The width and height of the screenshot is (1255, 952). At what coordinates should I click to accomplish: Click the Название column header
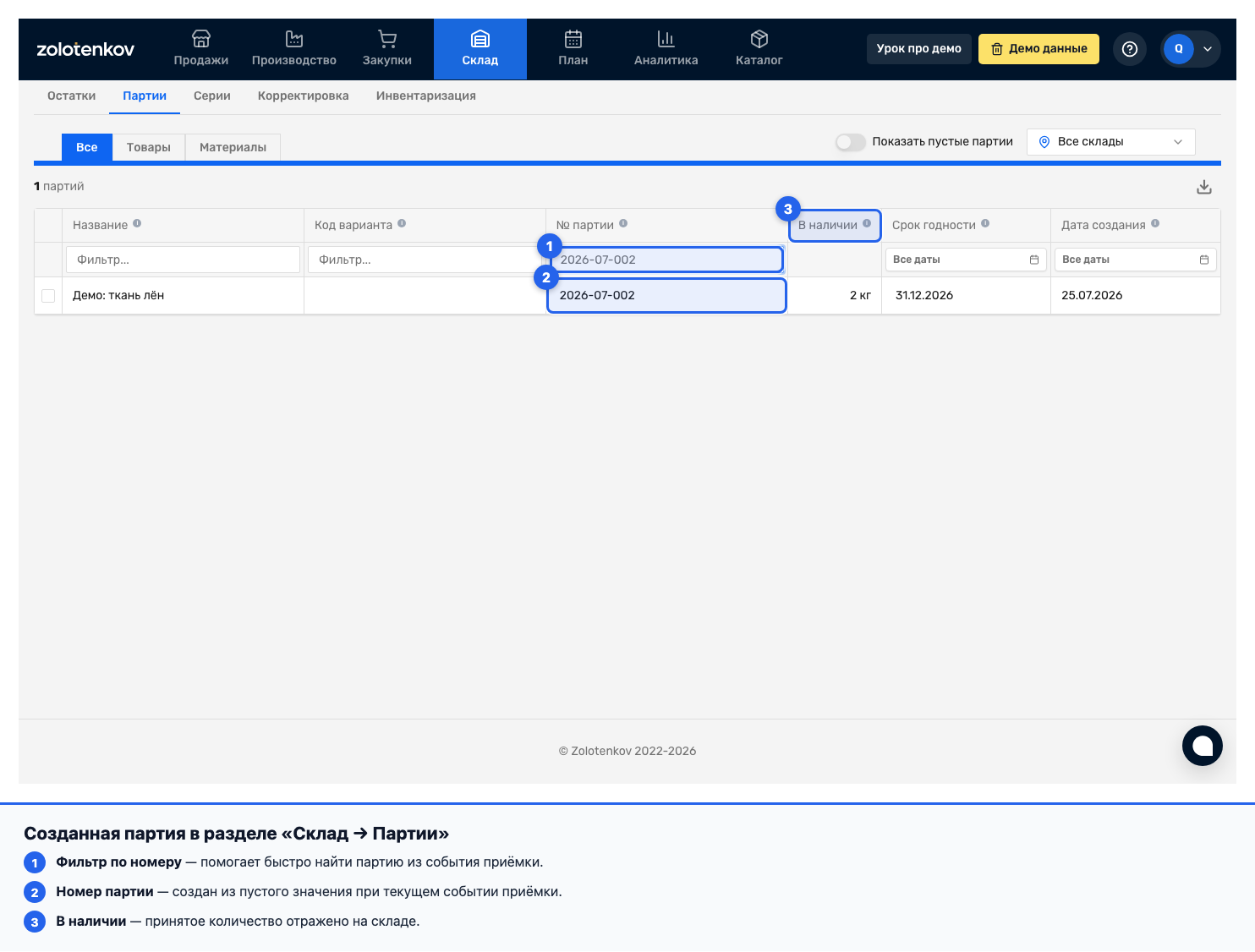coord(183,225)
